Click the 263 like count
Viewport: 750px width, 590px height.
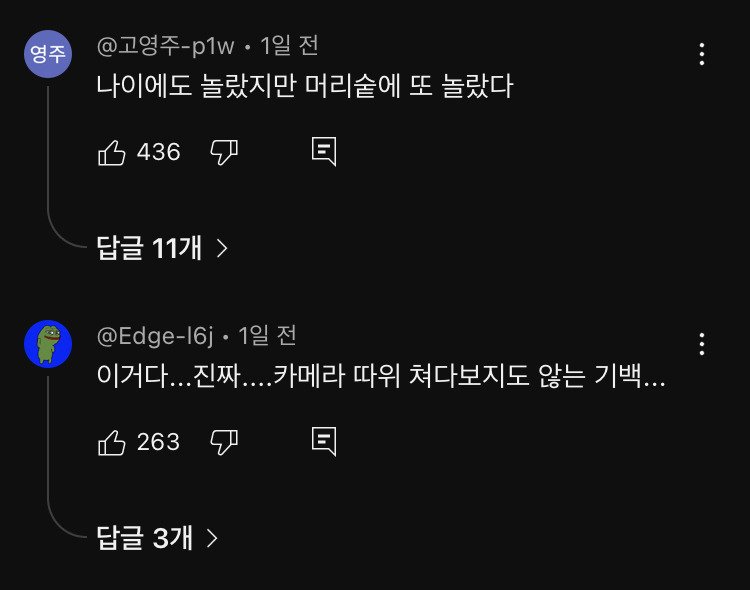point(158,442)
